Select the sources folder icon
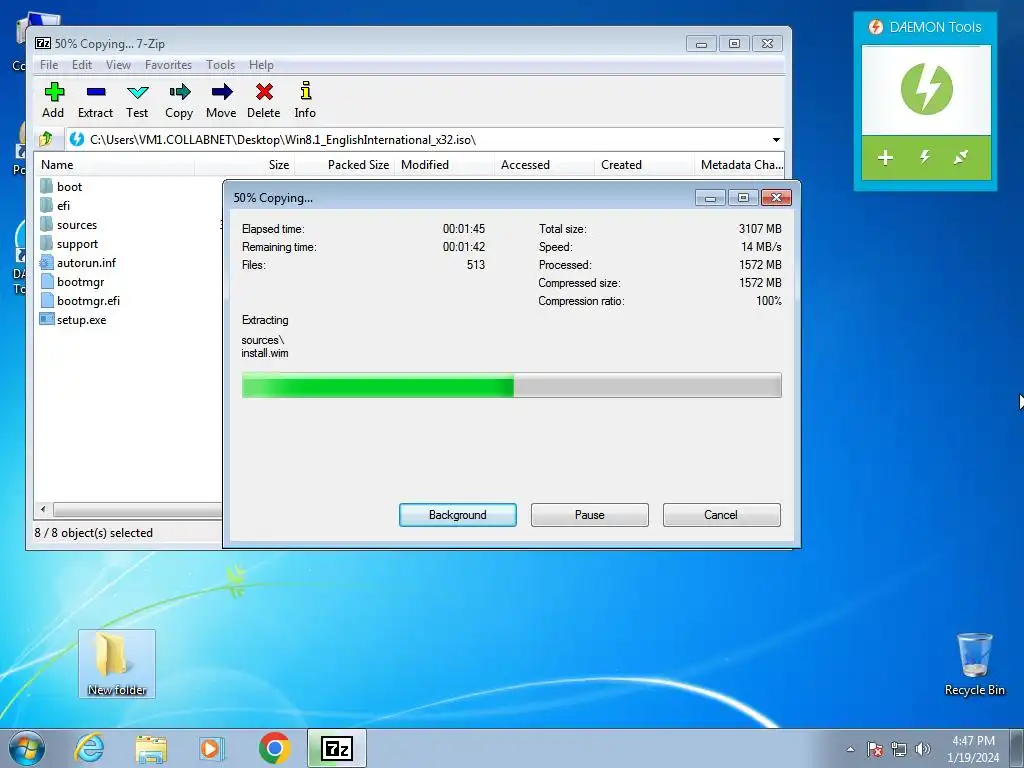Screen dimensions: 1024x768 [46, 224]
